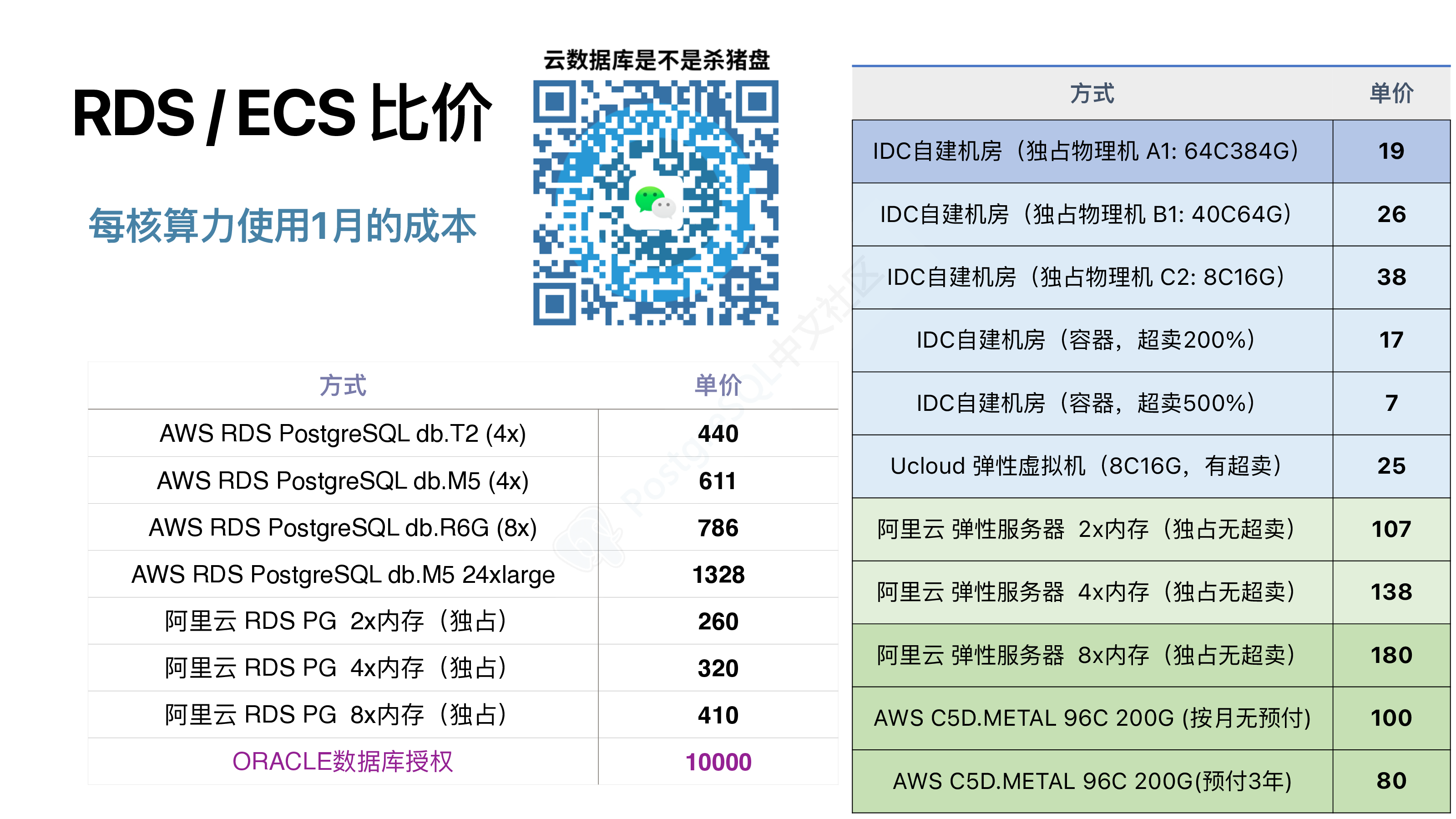Click the right table '单价' header
Screen dimensions: 1456x819
1391,93
